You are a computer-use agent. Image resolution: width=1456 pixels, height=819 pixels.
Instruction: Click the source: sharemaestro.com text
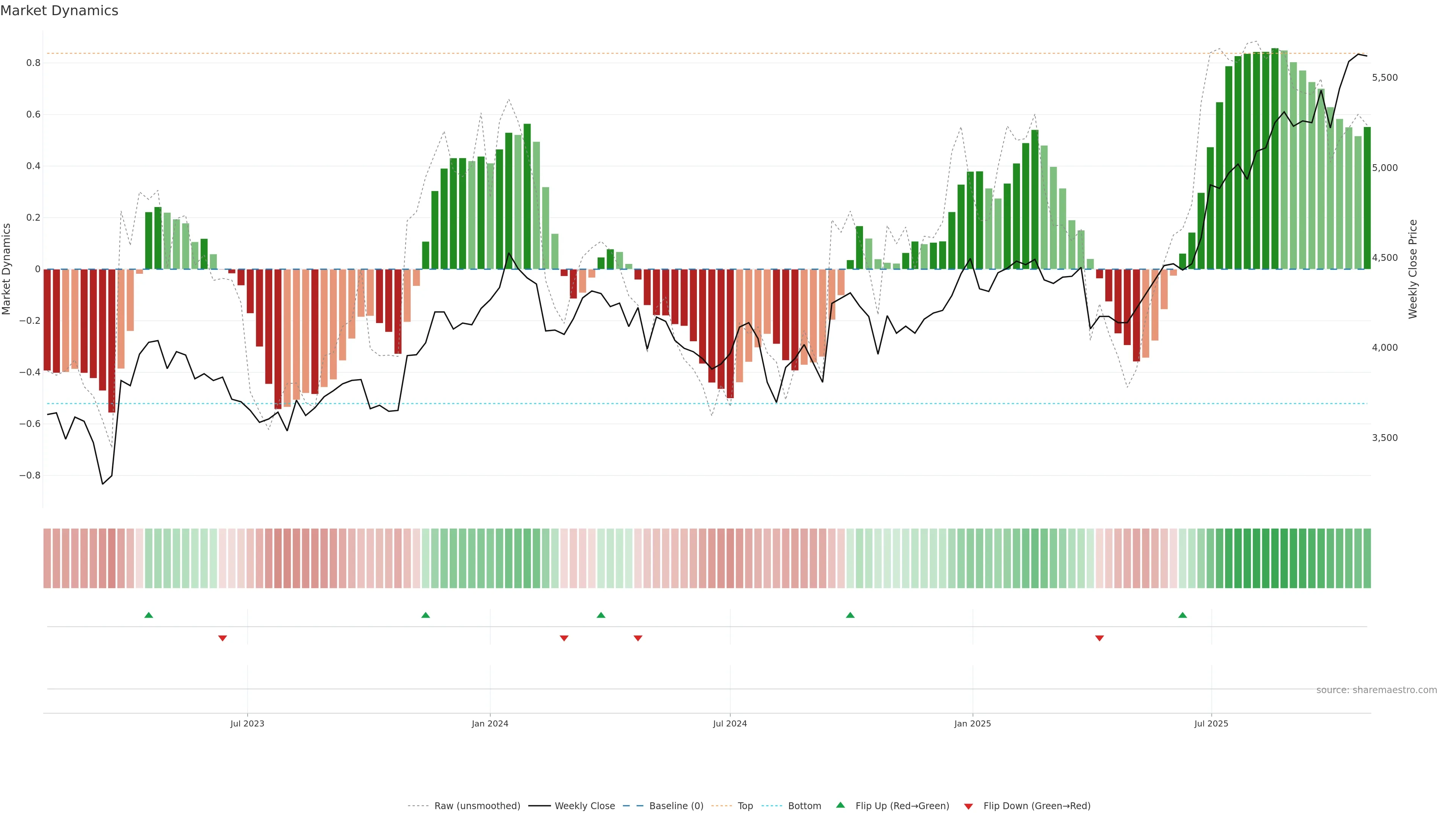tap(1376, 690)
